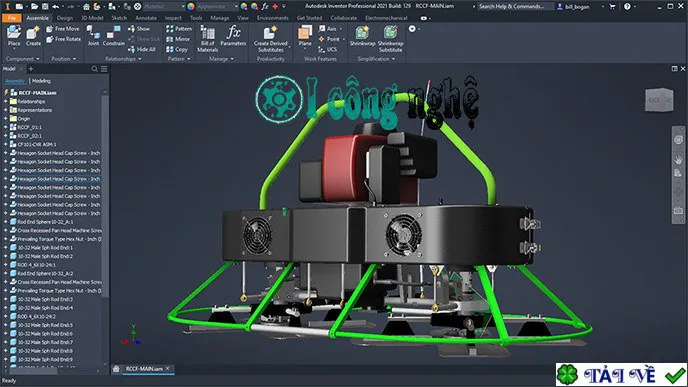Select the Pattern component tool

179,29
